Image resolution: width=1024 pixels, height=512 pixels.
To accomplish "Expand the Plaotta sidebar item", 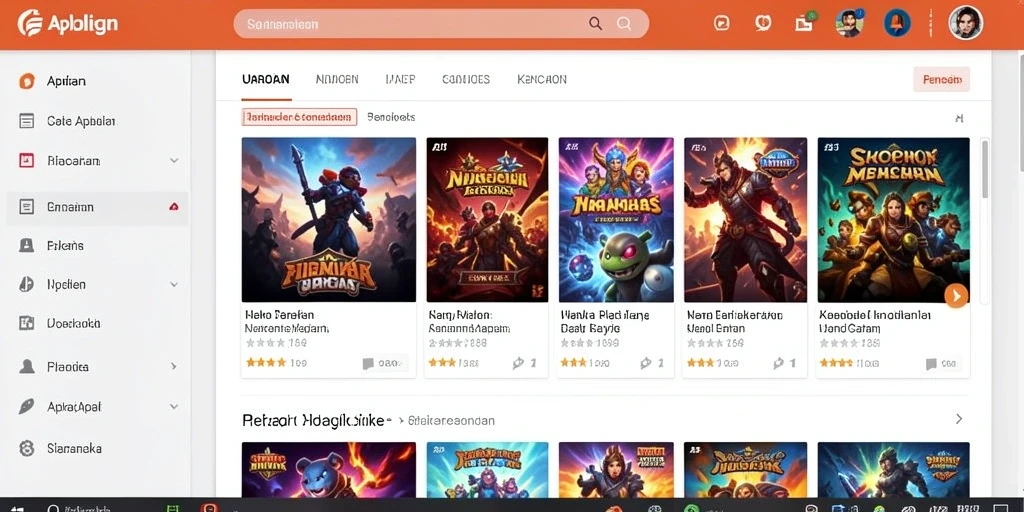I will pyautogui.click(x=174, y=366).
